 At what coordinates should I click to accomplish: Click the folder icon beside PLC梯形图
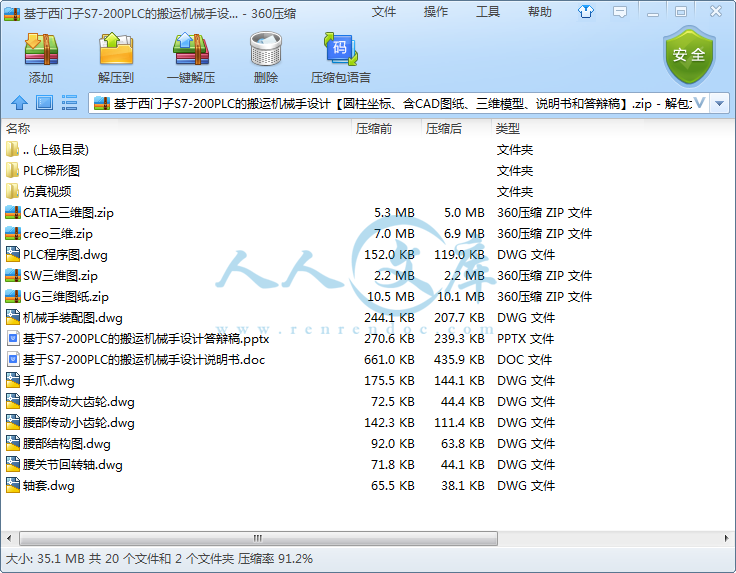[12, 170]
